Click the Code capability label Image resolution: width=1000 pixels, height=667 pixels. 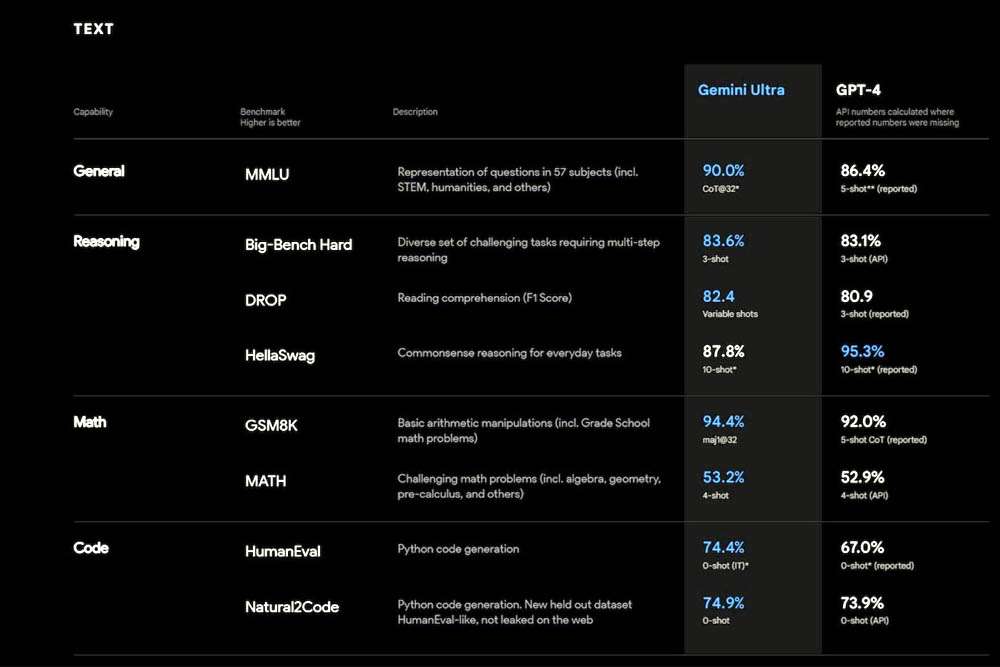click(x=88, y=548)
